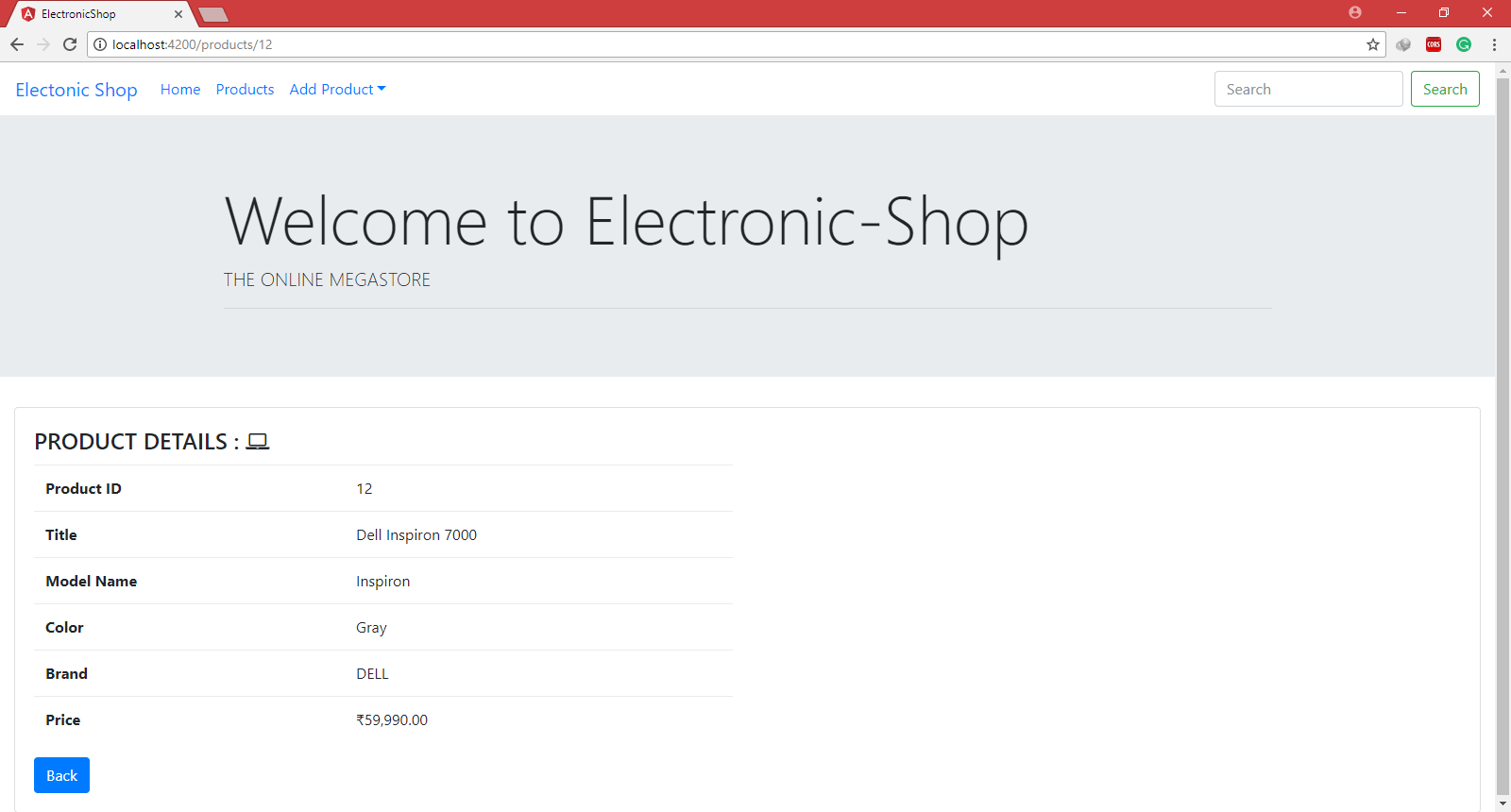Reload the page with refresh icon
This screenshot has width=1511, height=812.
pos(70,44)
